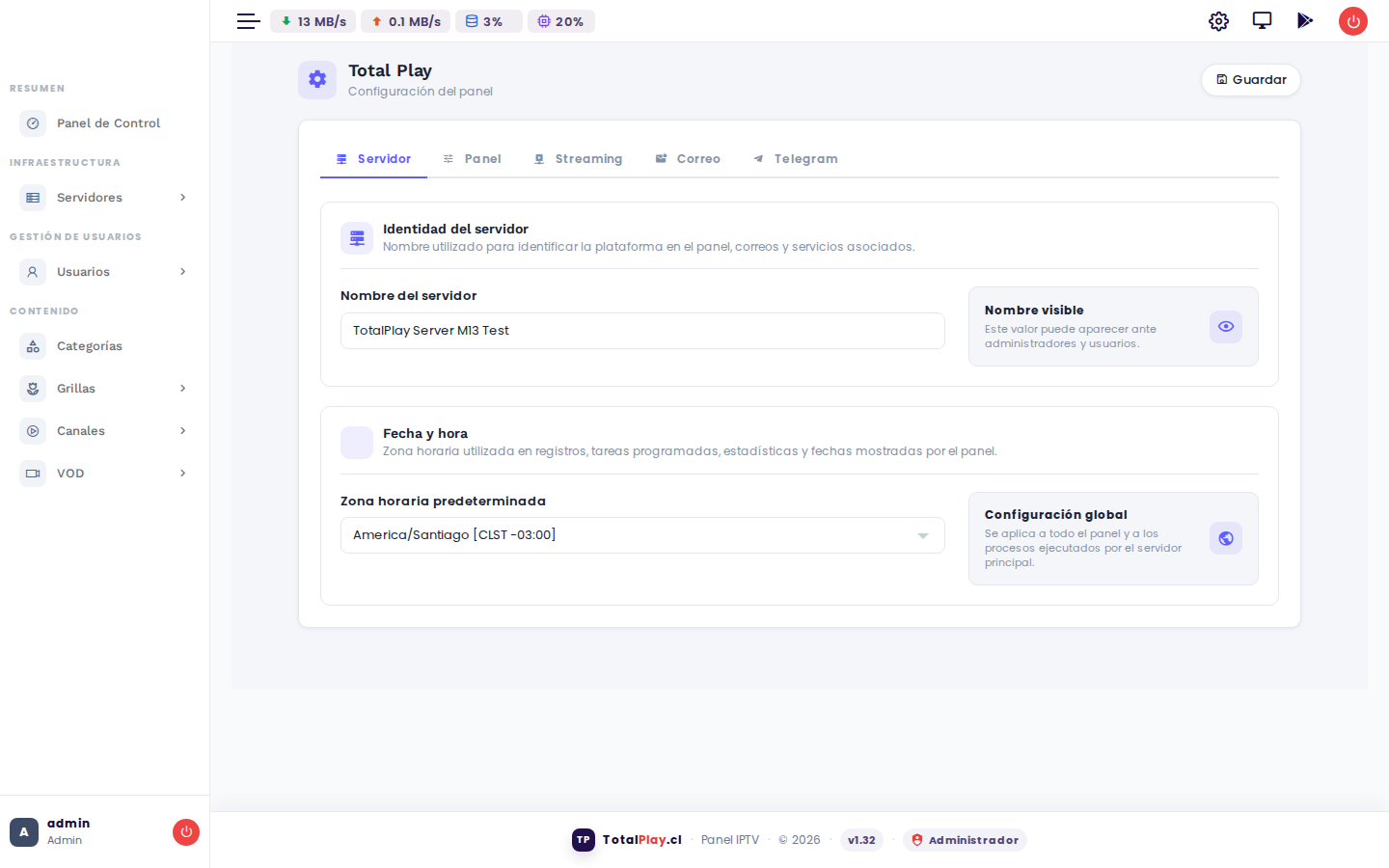Click the VOD camera icon in sidebar
The height and width of the screenshot is (868, 1389).
pyautogui.click(x=33, y=474)
